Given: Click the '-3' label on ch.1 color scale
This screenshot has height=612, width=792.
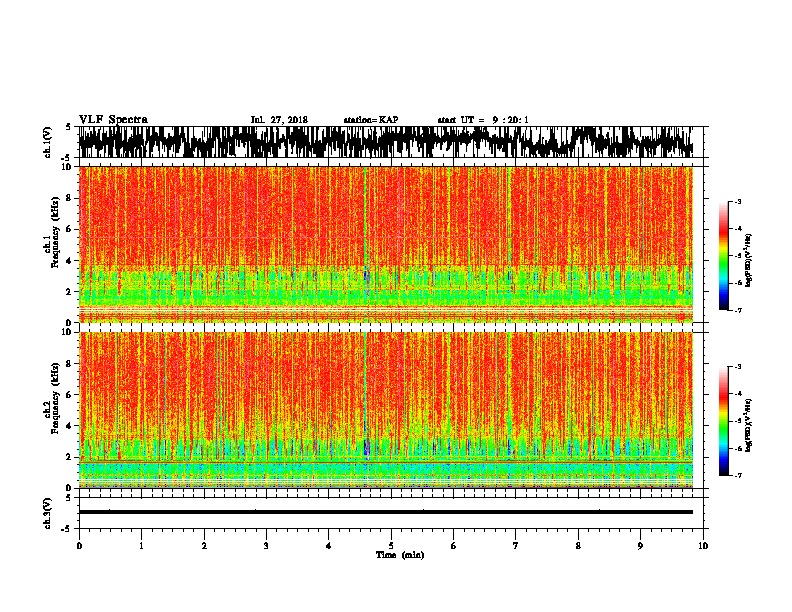Looking at the screenshot, I should [x=738, y=202].
